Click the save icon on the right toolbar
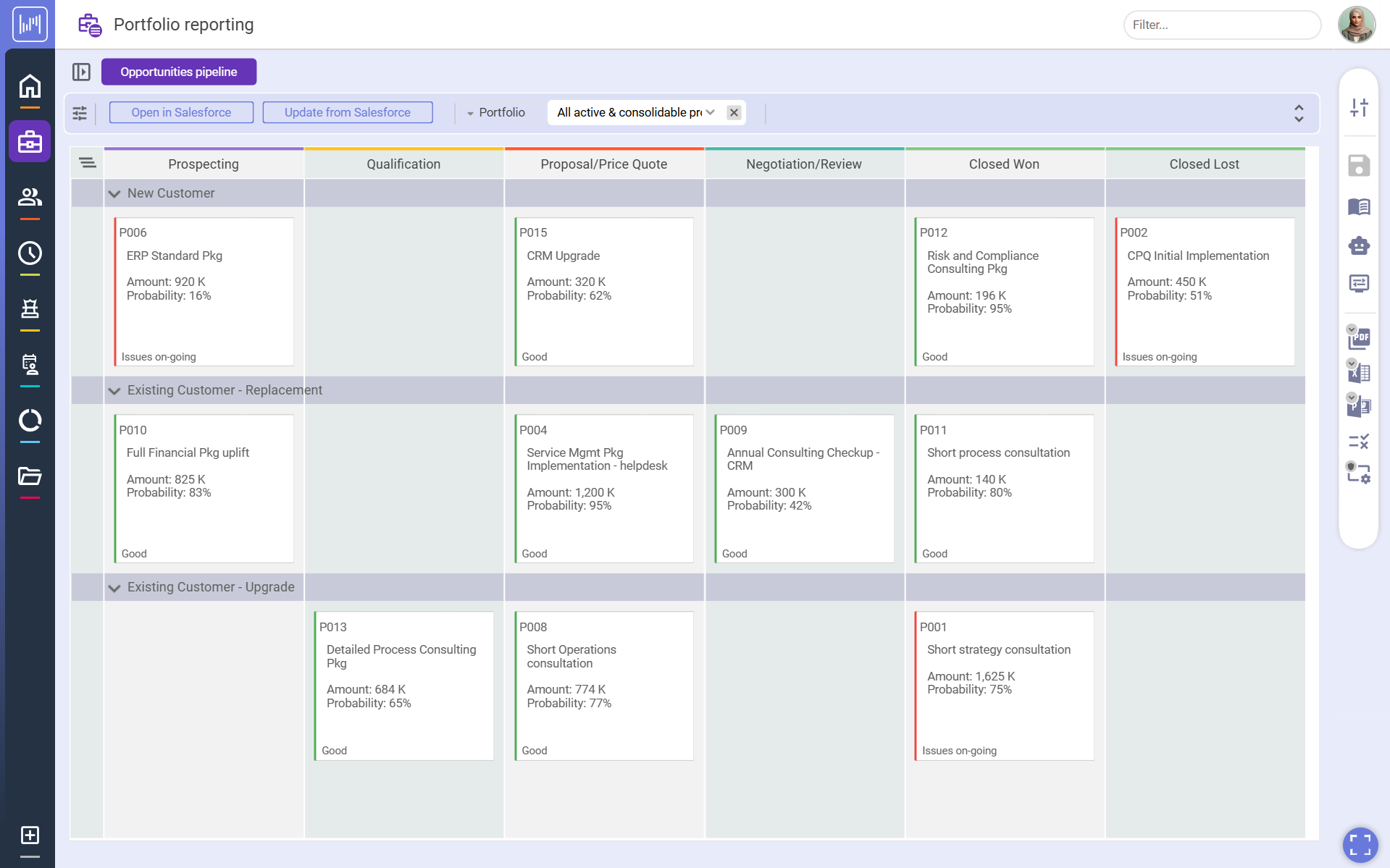This screenshot has width=1390, height=868. click(1359, 165)
